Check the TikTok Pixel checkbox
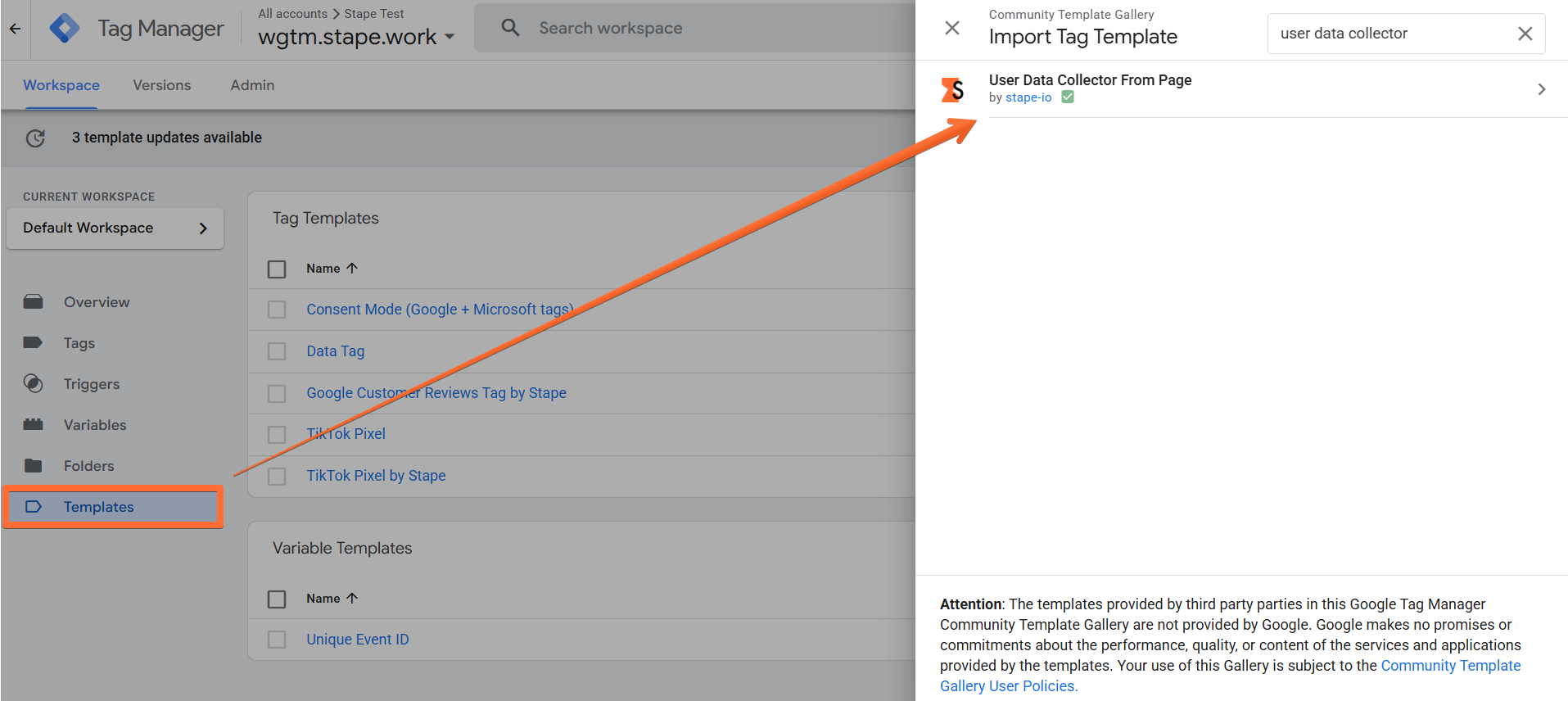 pyautogui.click(x=277, y=434)
